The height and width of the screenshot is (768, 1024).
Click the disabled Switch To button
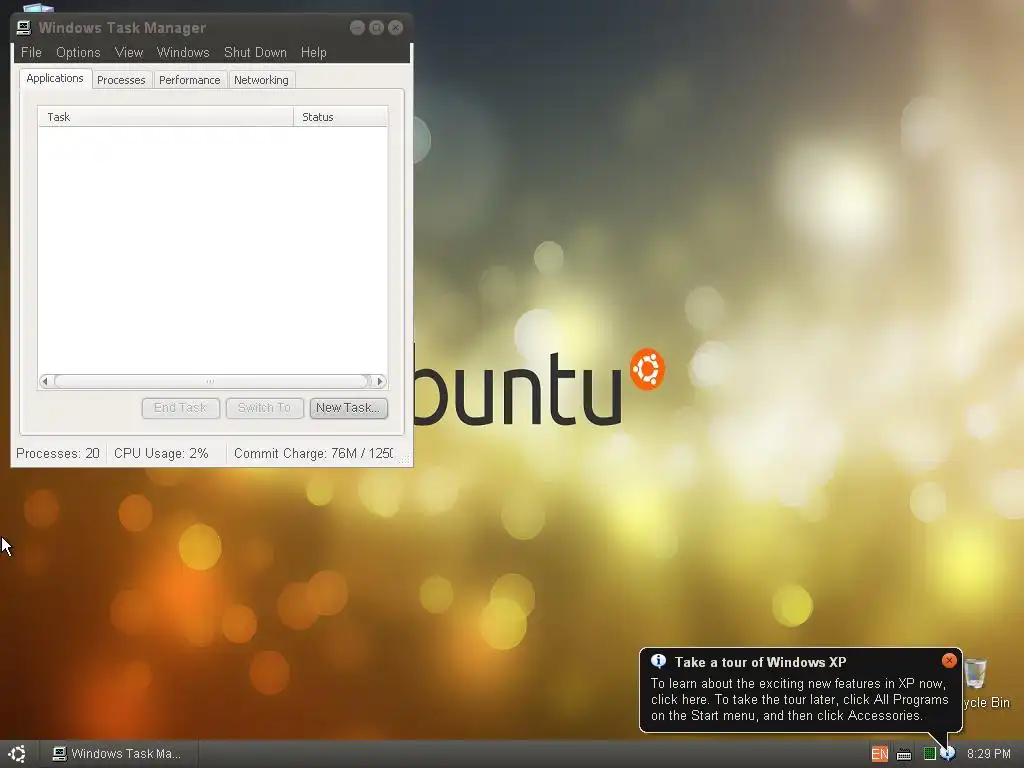(x=264, y=408)
